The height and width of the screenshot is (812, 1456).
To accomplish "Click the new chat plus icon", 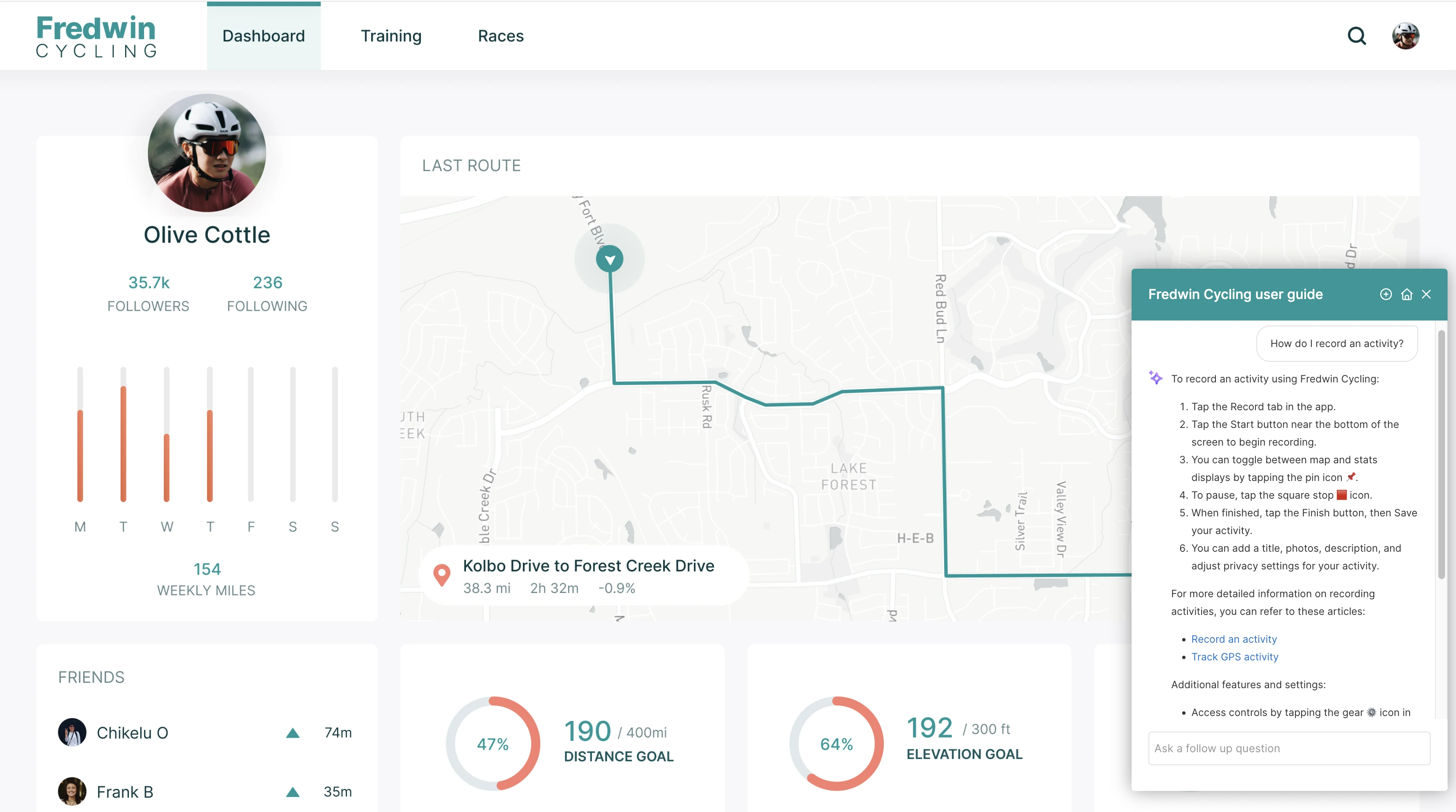I will pyautogui.click(x=1385, y=294).
